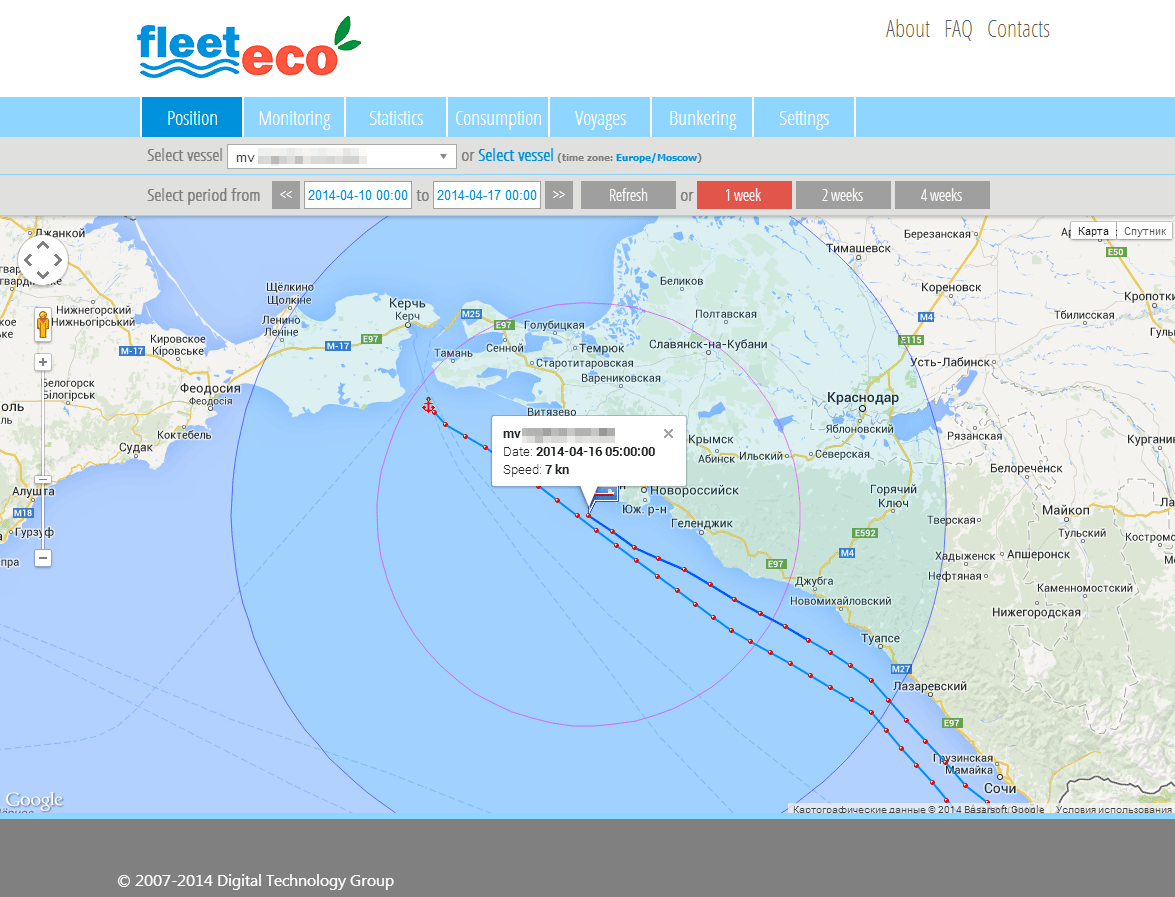Click the Судак town label
The width and height of the screenshot is (1175, 897).
[x=136, y=447]
